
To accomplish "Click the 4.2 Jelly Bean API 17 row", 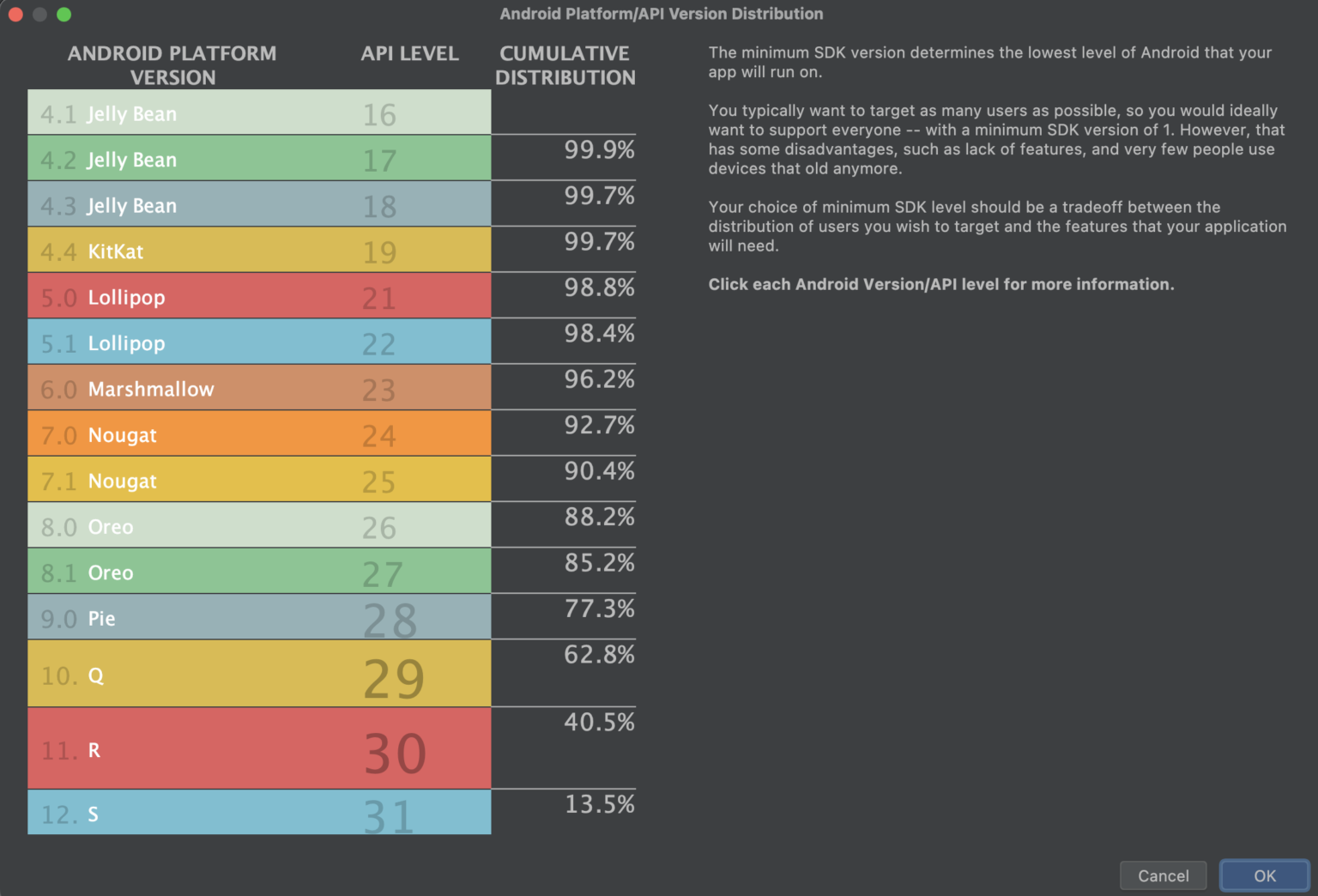I will pyautogui.click(x=259, y=159).
